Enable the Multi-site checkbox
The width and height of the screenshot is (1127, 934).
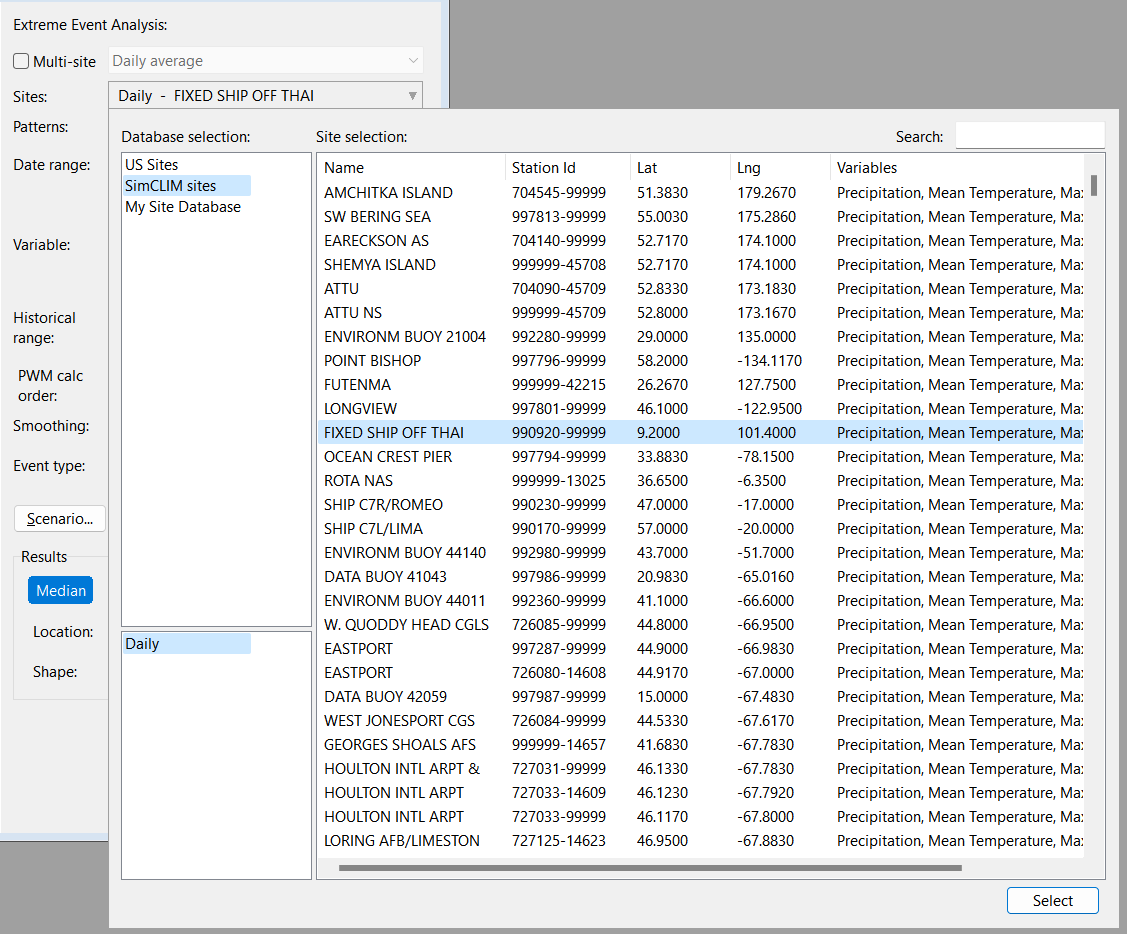[x=21, y=61]
